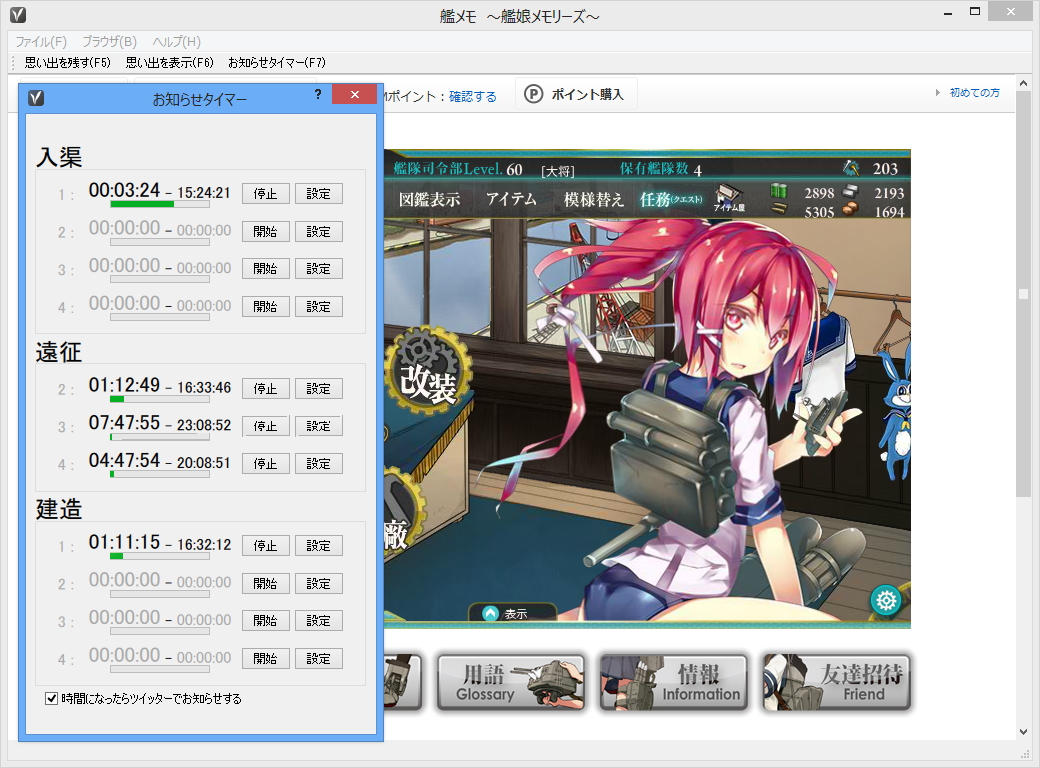
Task: Click お知らせタイマー(F7) toolbar item
Action: pos(277,62)
